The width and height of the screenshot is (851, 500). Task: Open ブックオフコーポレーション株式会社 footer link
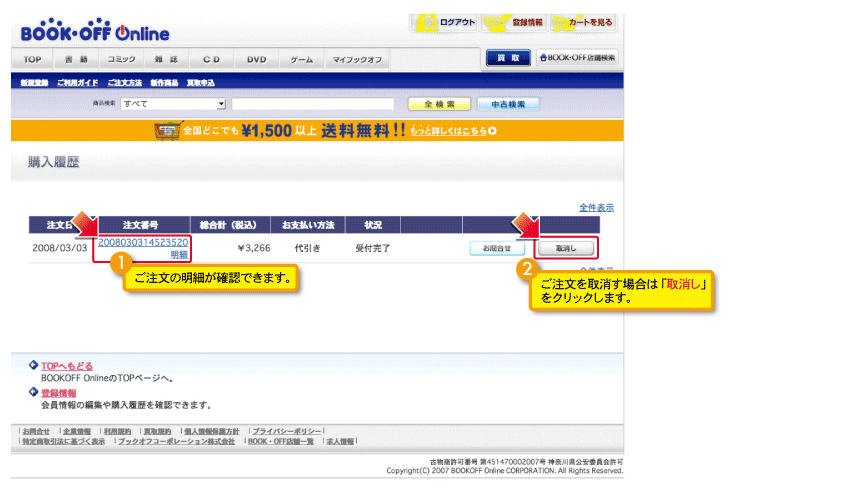(x=176, y=441)
